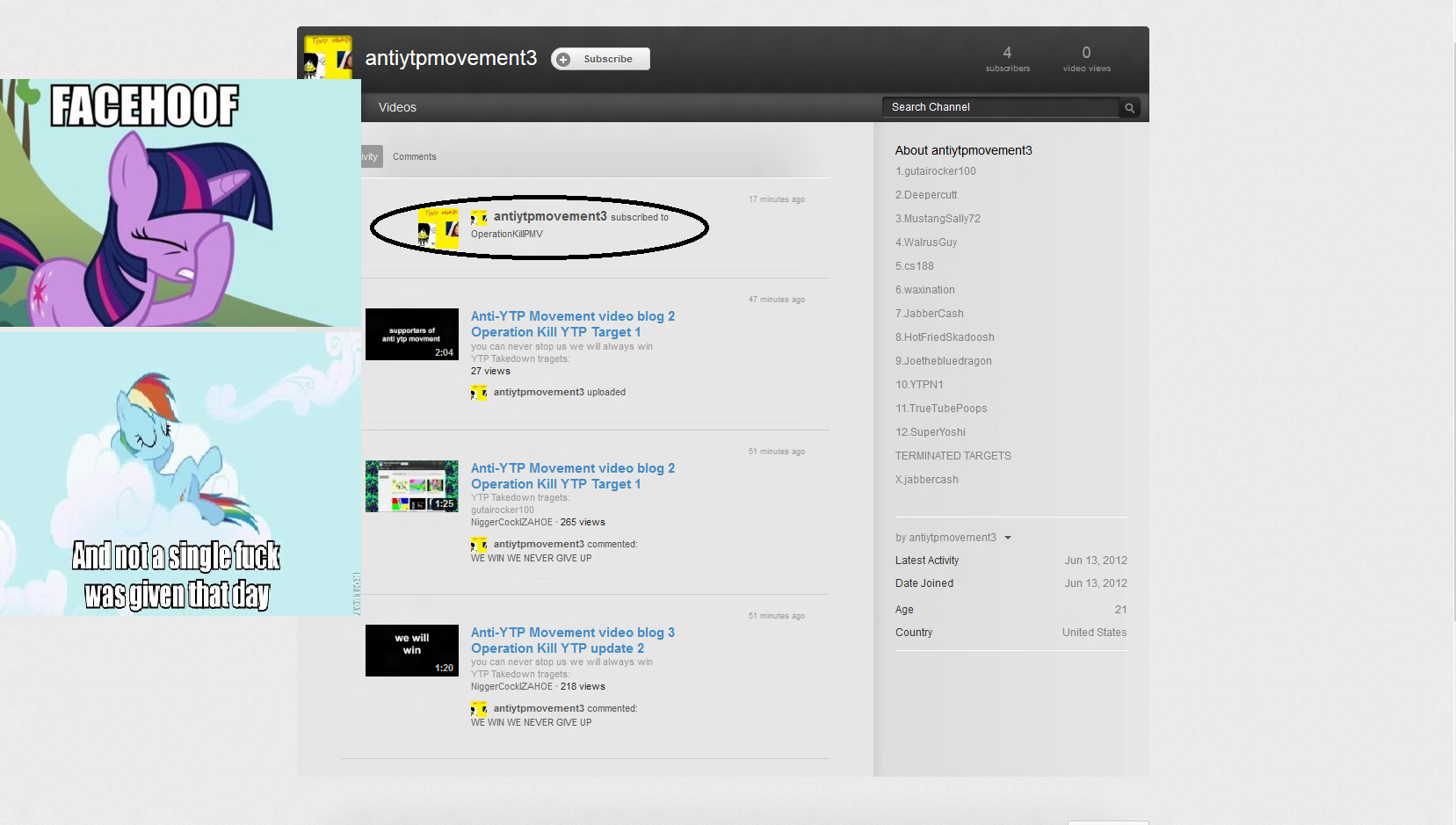Image resolution: width=1456 pixels, height=825 pixels.
Task: Click the Latest Activity date value
Action: tap(1096, 561)
